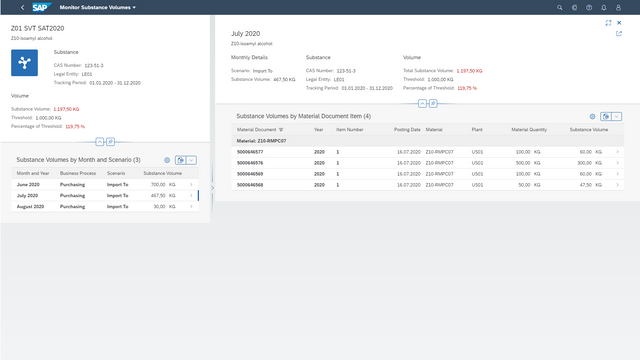640x360 pixels.
Task: Click the 300,00 KG substance volume cell
Action: (589, 163)
